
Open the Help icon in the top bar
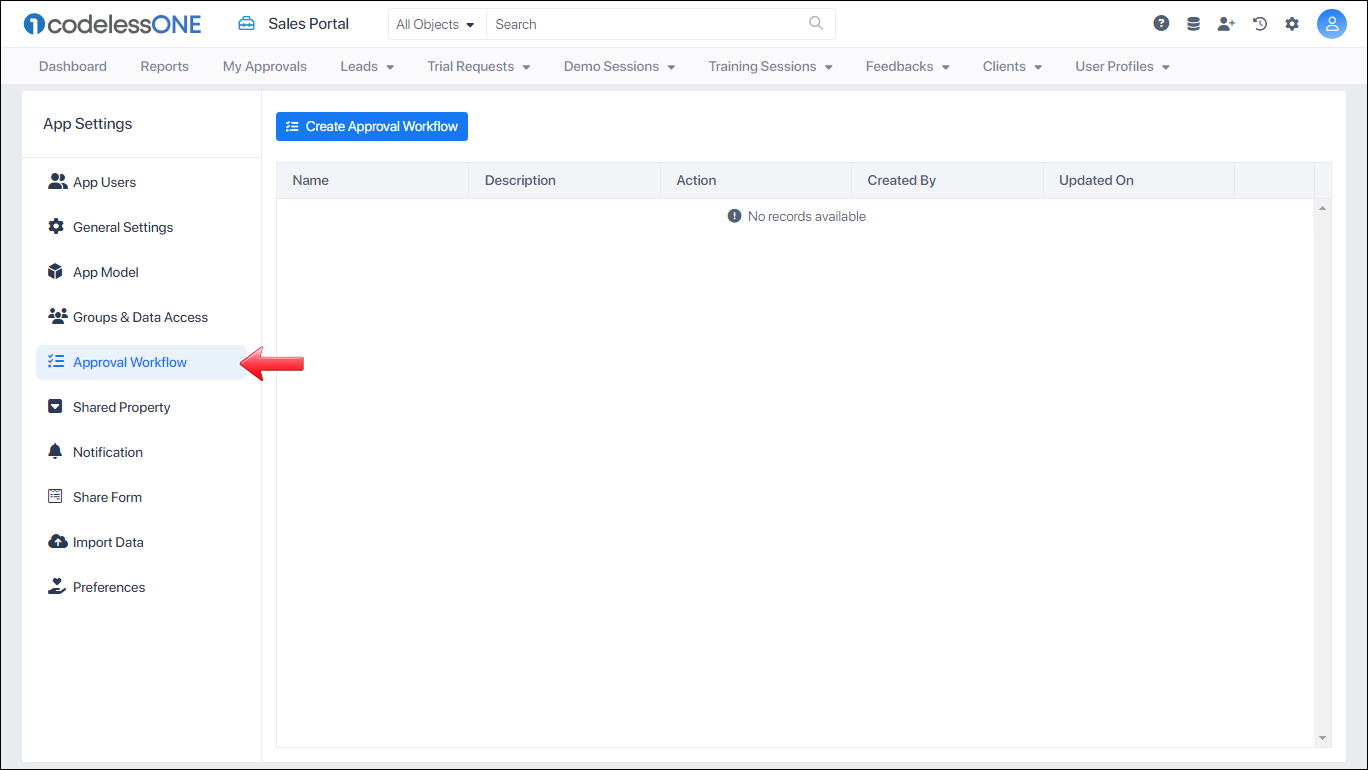coord(1161,22)
